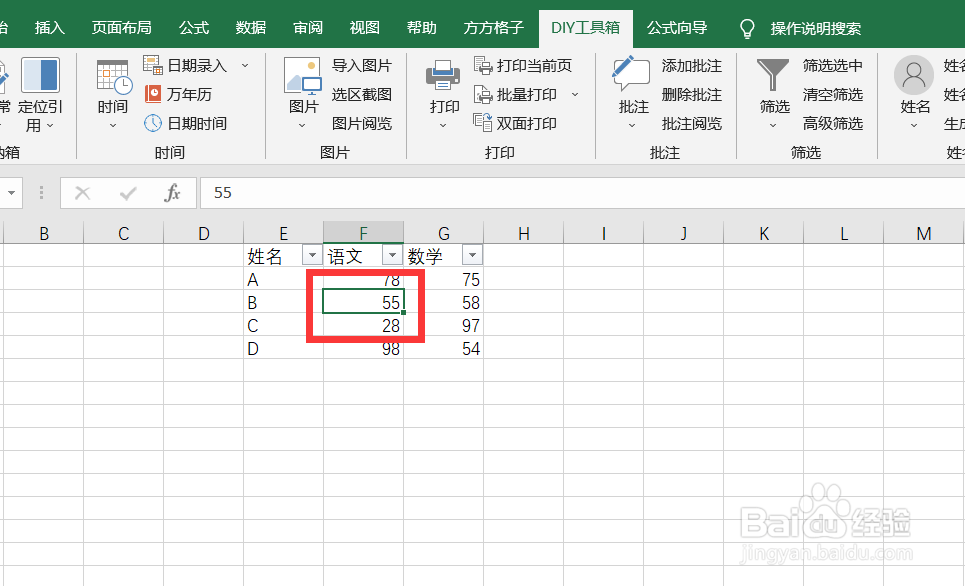Select column header F
Viewport: 965px width, 586px height.
364,233
